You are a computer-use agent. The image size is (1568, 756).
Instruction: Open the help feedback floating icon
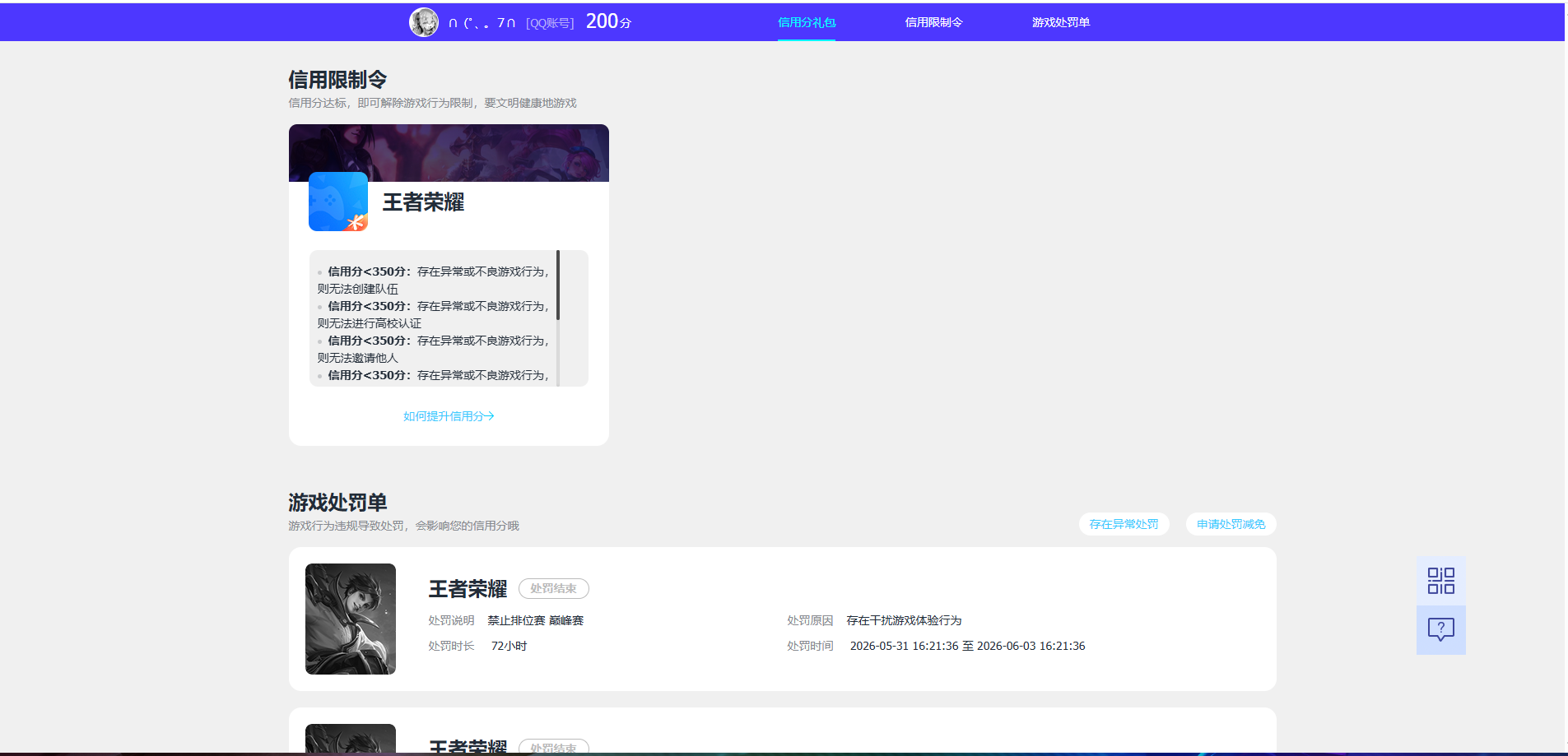tap(1440, 630)
